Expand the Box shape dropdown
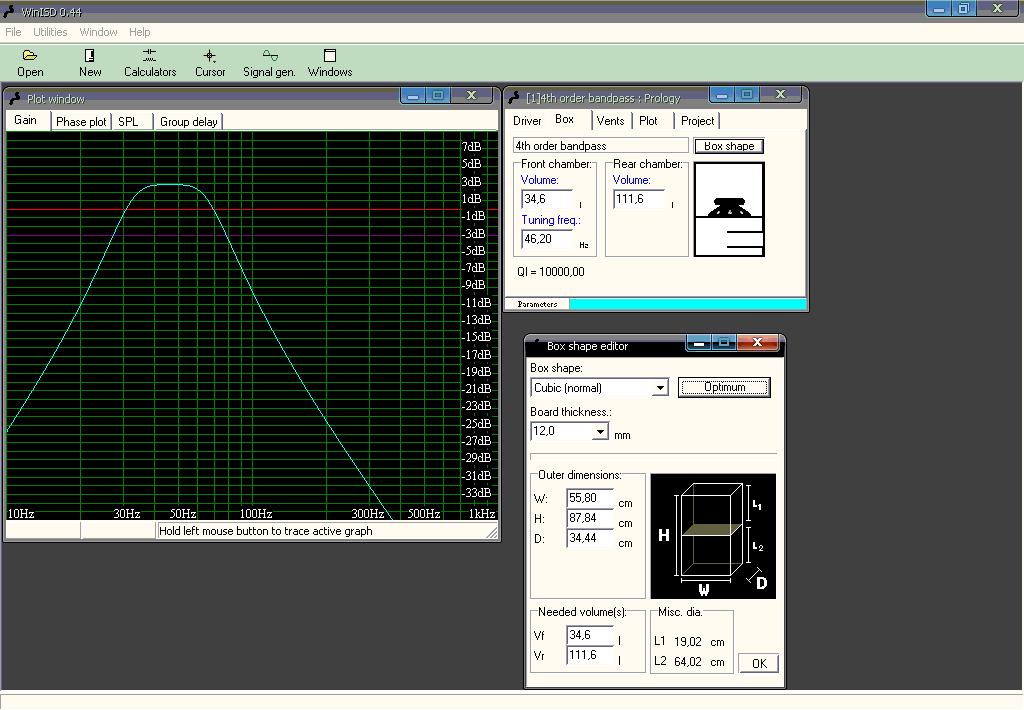Viewport: 1024px width, 710px height. tap(660, 388)
